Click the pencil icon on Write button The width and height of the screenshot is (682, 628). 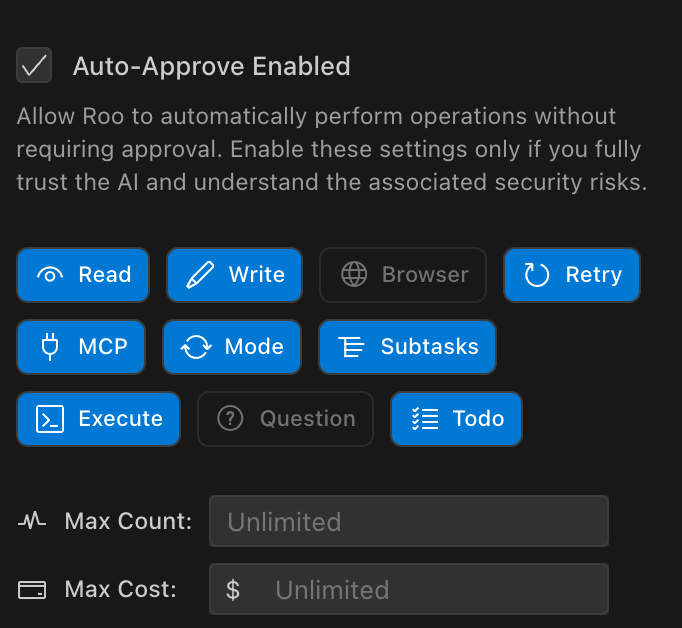click(200, 275)
